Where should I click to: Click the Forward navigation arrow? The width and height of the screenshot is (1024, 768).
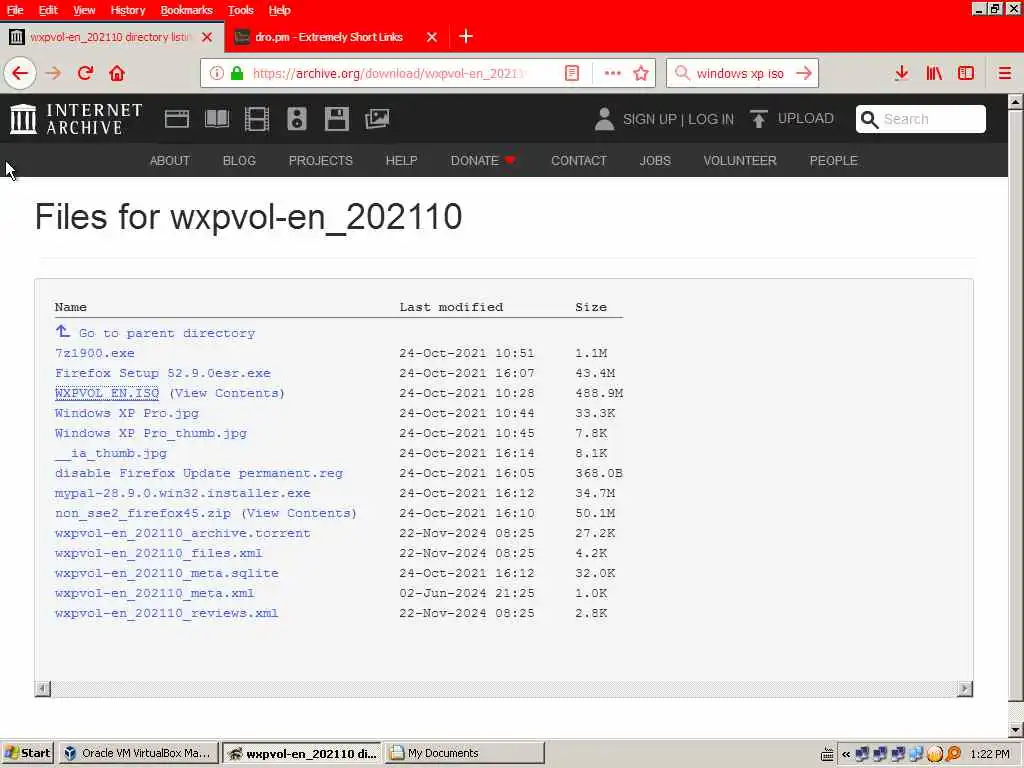click(53, 73)
